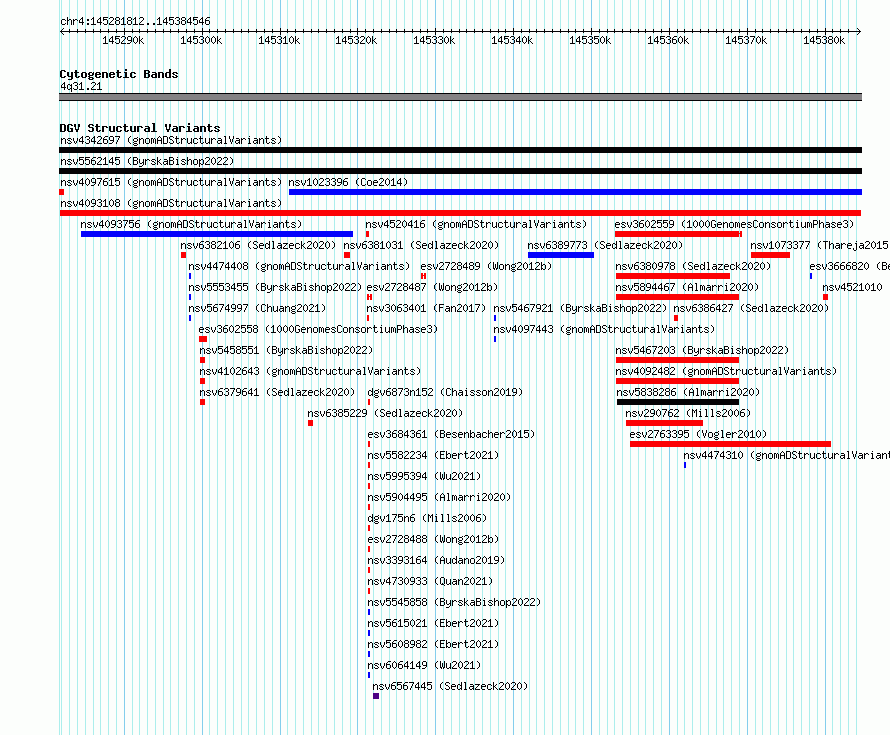Viewport: 890px width, 735px height.
Task: Click the 145360k ruler position
Action: 668,40
